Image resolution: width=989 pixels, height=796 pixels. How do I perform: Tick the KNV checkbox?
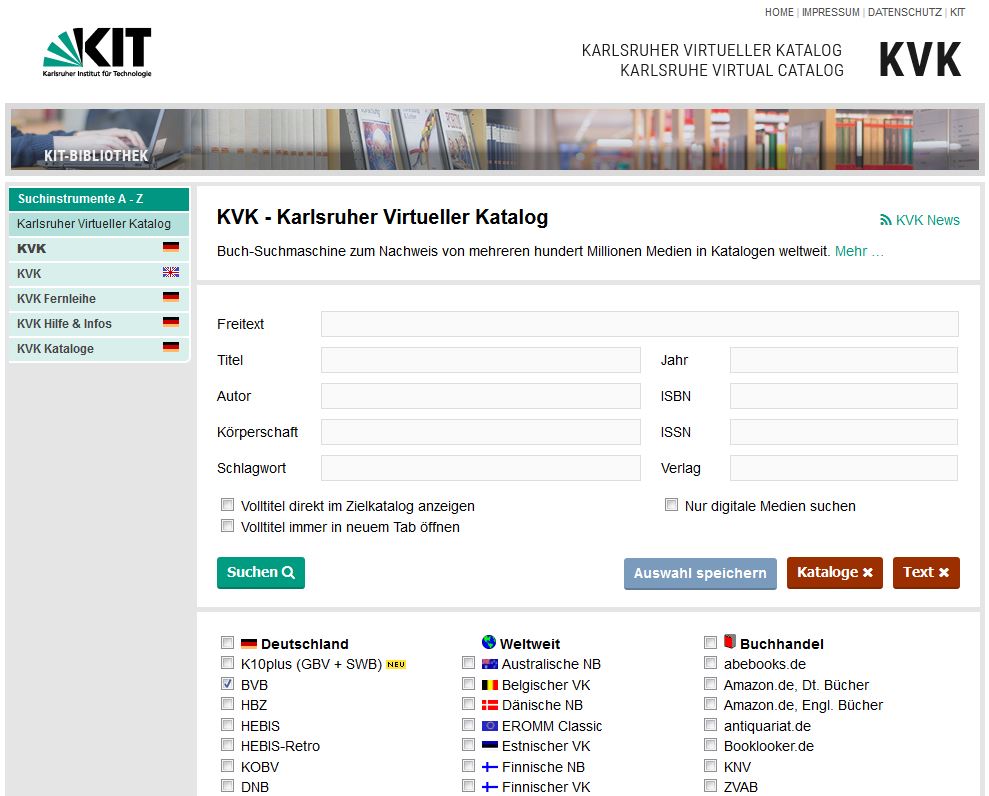pos(710,766)
